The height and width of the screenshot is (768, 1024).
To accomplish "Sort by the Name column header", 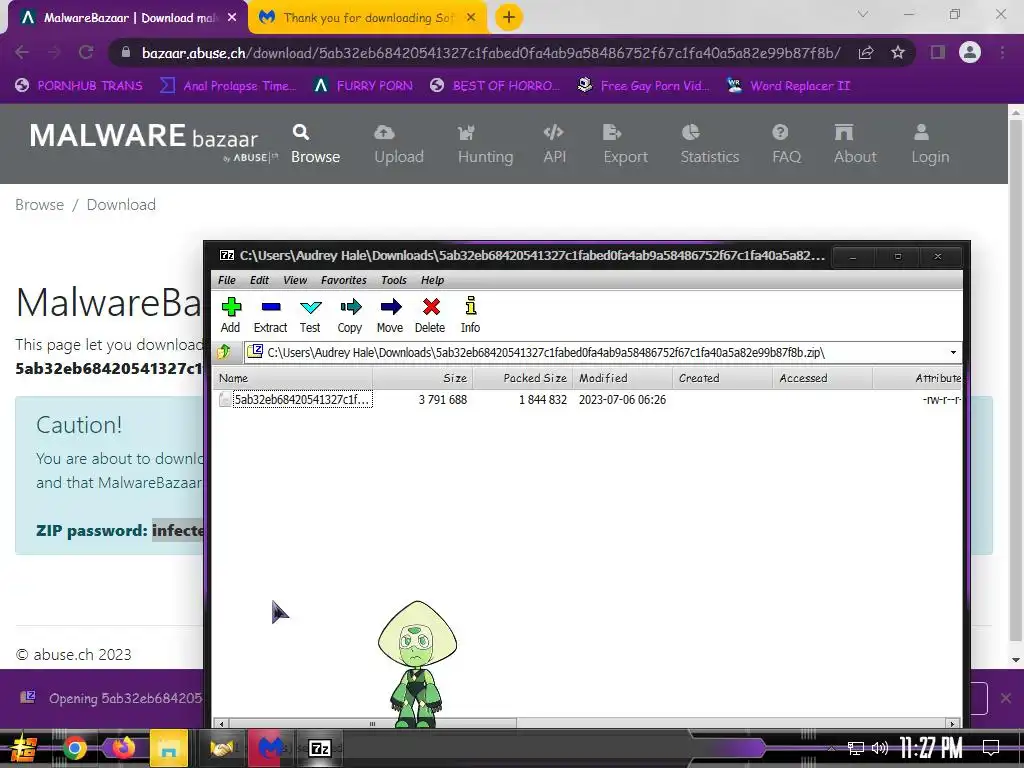I will (293, 378).
